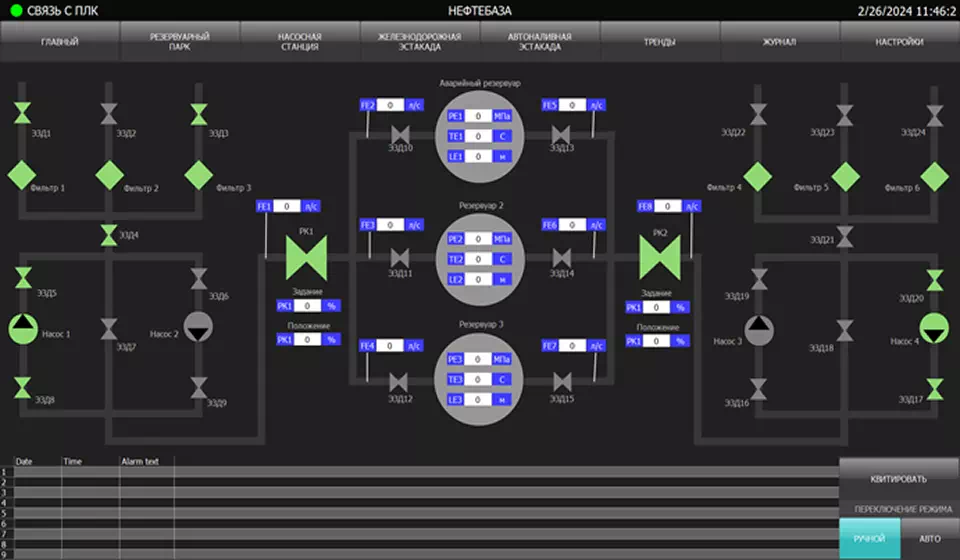The height and width of the screenshot is (560, 960).
Task: Click the Насос 4 pump icon
Action: click(933, 327)
